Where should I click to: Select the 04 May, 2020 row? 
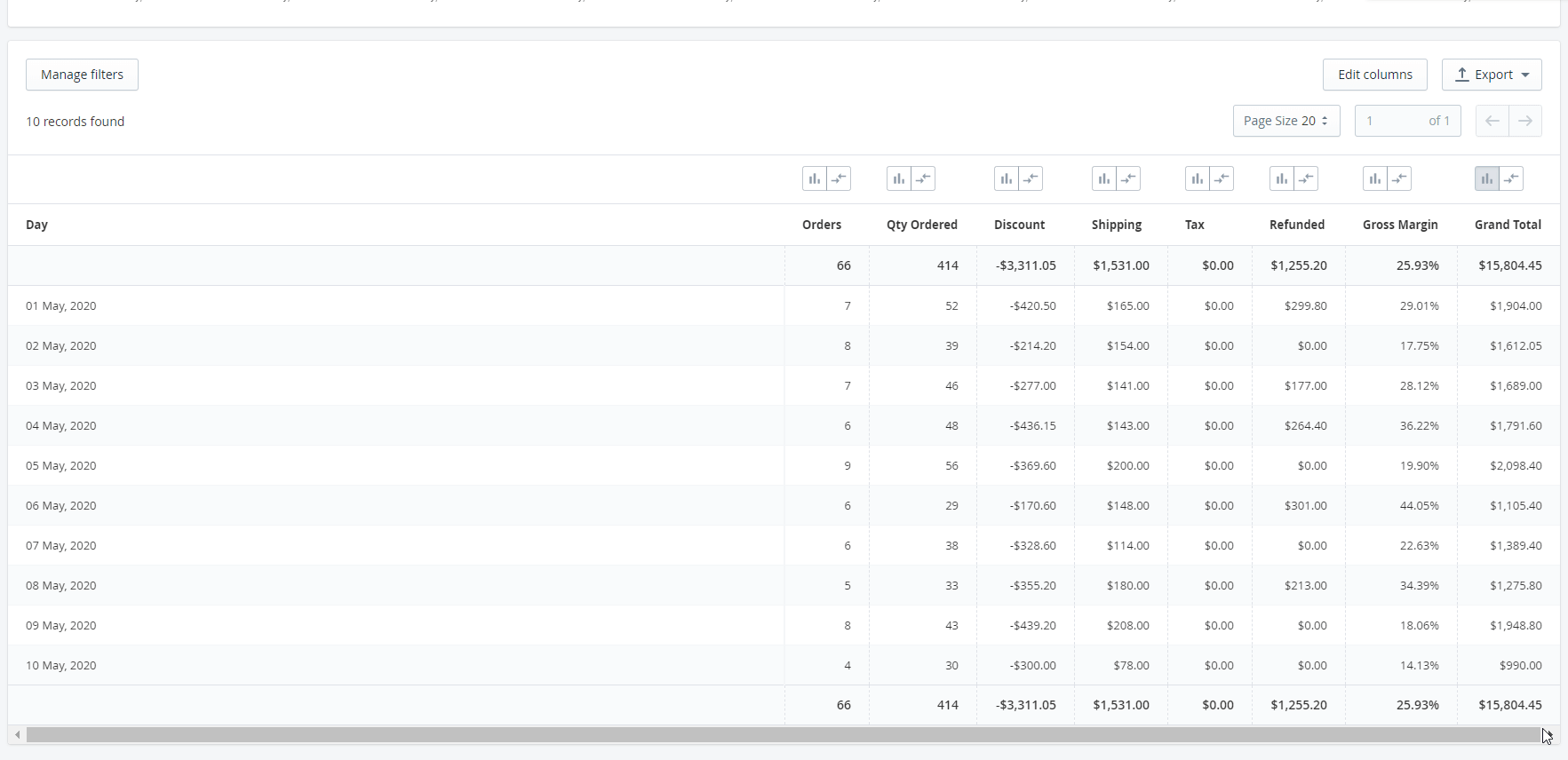point(784,425)
